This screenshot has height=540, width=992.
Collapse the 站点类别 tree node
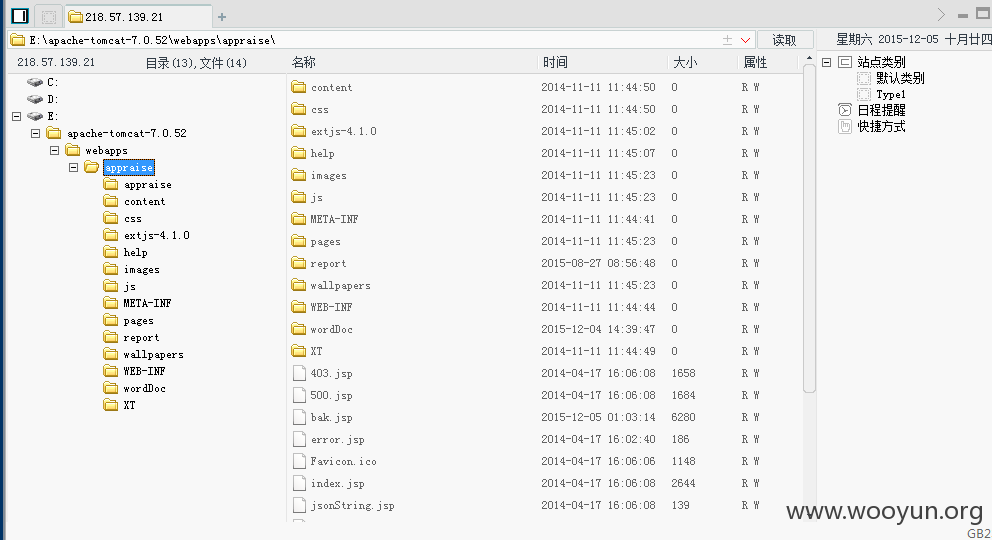coord(826,62)
